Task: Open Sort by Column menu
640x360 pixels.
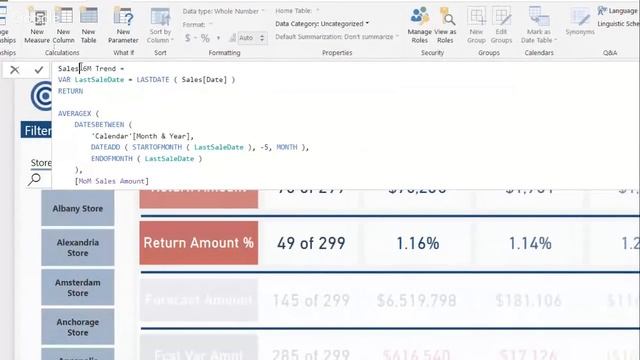Action: (x=160, y=25)
